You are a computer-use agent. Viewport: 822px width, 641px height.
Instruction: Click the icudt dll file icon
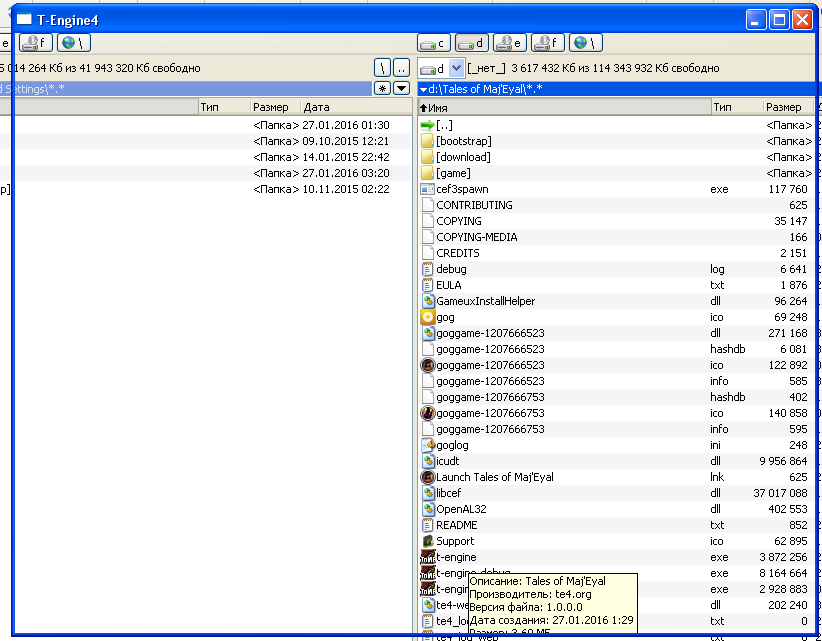click(x=428, y=461)
